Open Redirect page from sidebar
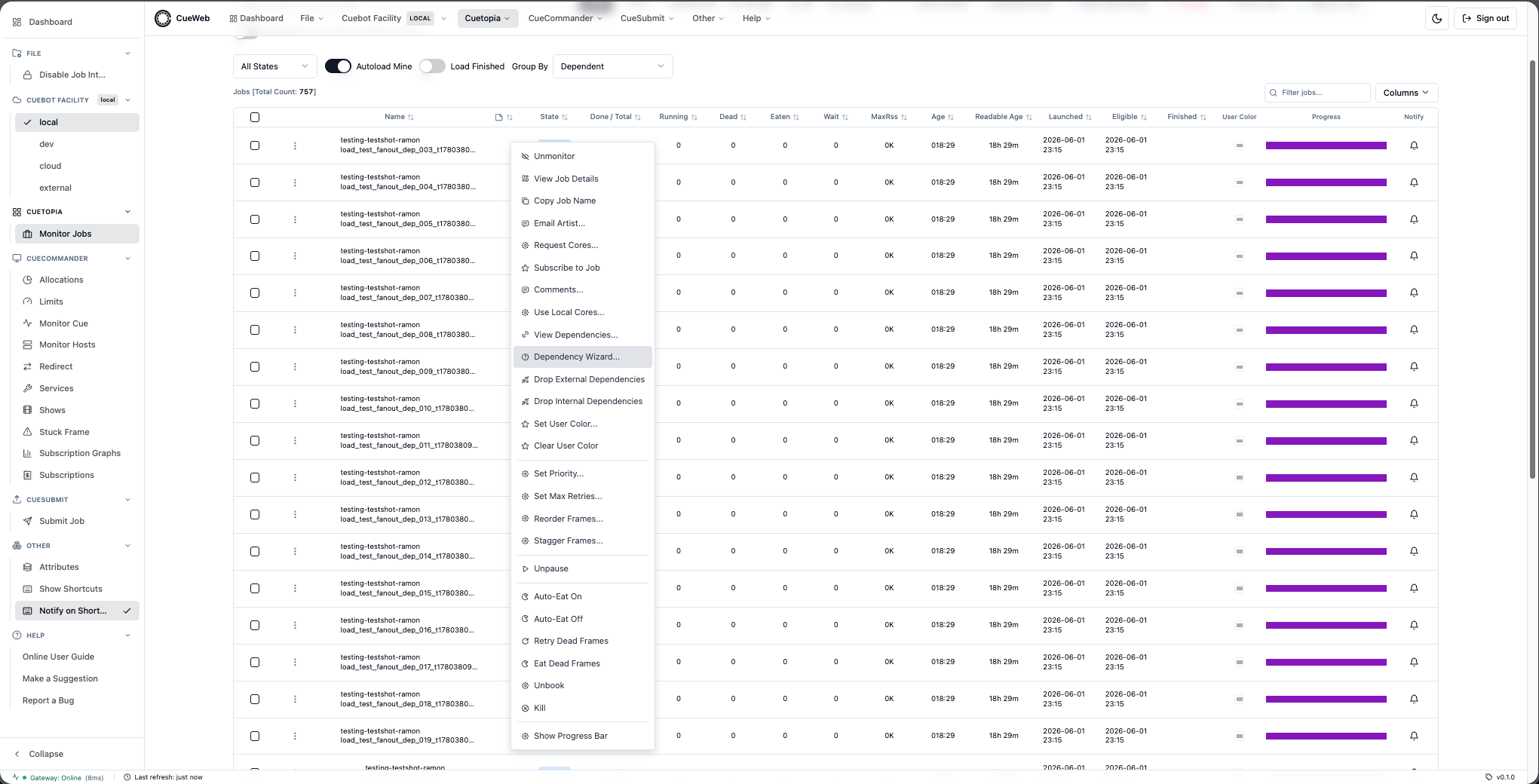 tap(56, 366)
